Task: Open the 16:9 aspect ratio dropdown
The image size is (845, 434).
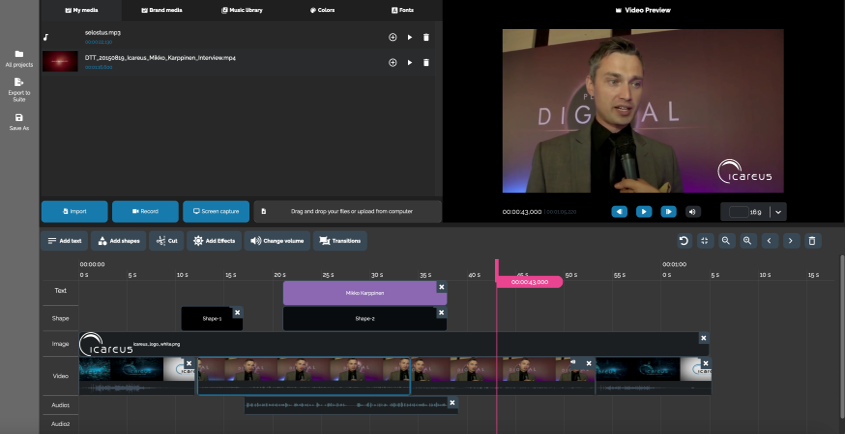Action: [x=778, y=212]
